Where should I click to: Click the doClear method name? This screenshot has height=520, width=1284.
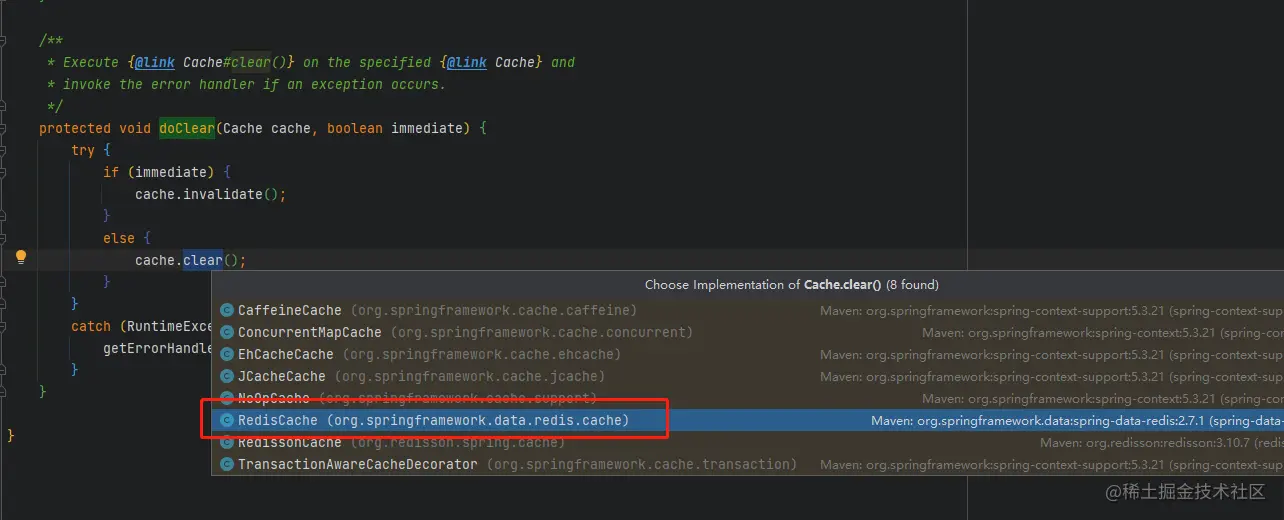pyautogui.click(x=187, y=128)
